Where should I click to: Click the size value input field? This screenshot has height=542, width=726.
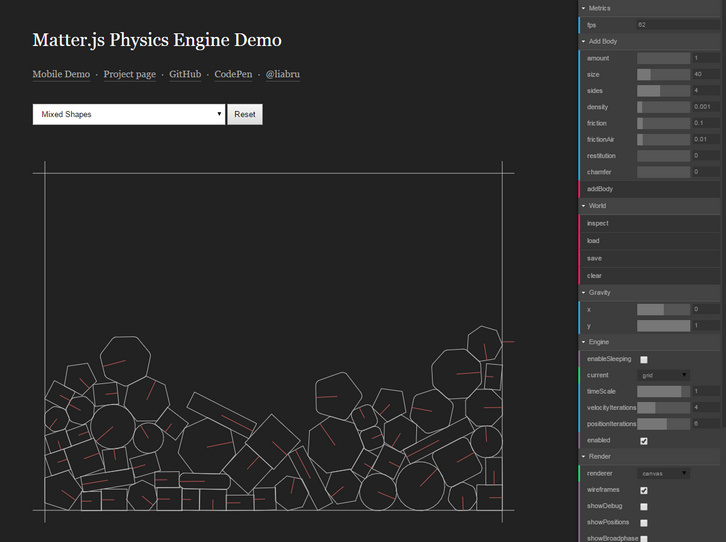tap(704, 74)
